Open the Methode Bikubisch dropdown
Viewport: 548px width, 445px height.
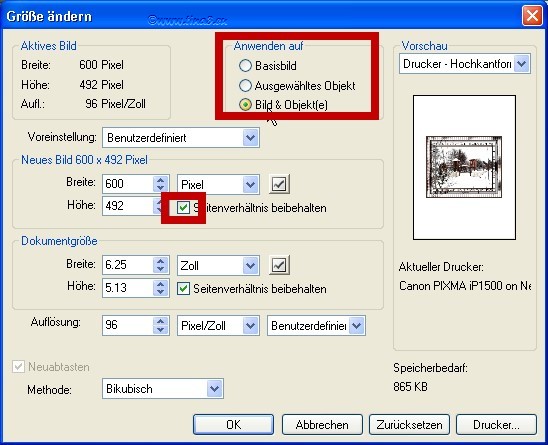pyautogui.click(x=163, y=388)
